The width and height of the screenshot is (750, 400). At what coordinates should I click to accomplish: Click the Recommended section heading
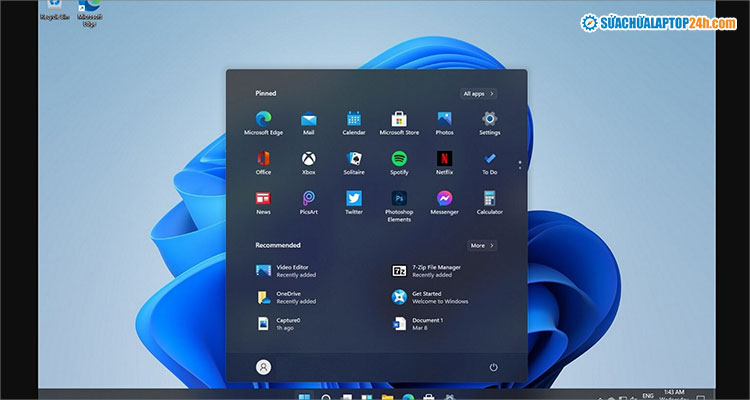[278, 245]
